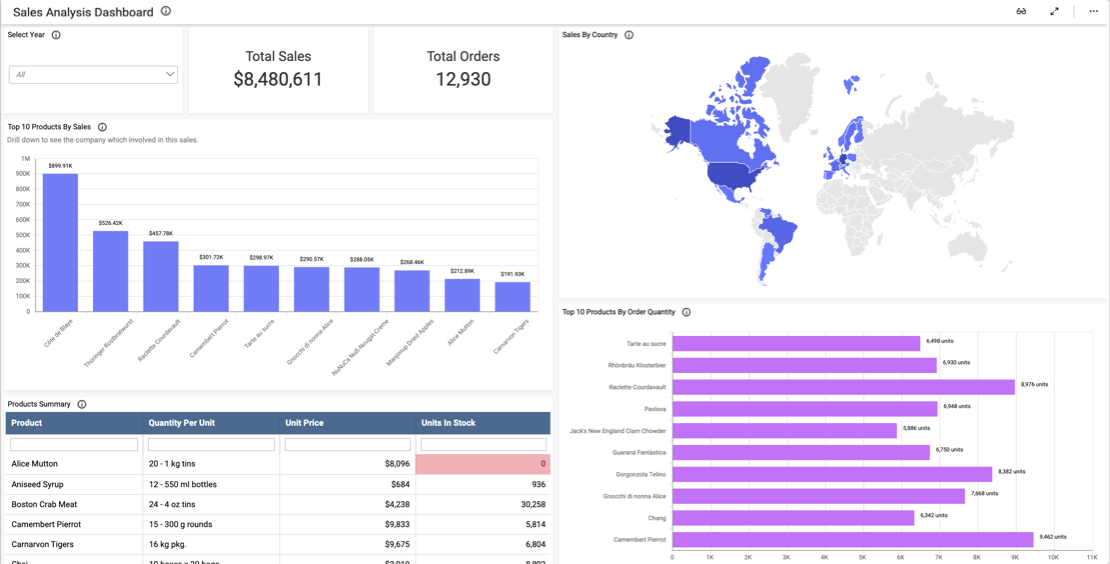The image size is (1110, 564).
Task: Click the Camembert Pierrot order quantity bar
Action: click(852, 540)
